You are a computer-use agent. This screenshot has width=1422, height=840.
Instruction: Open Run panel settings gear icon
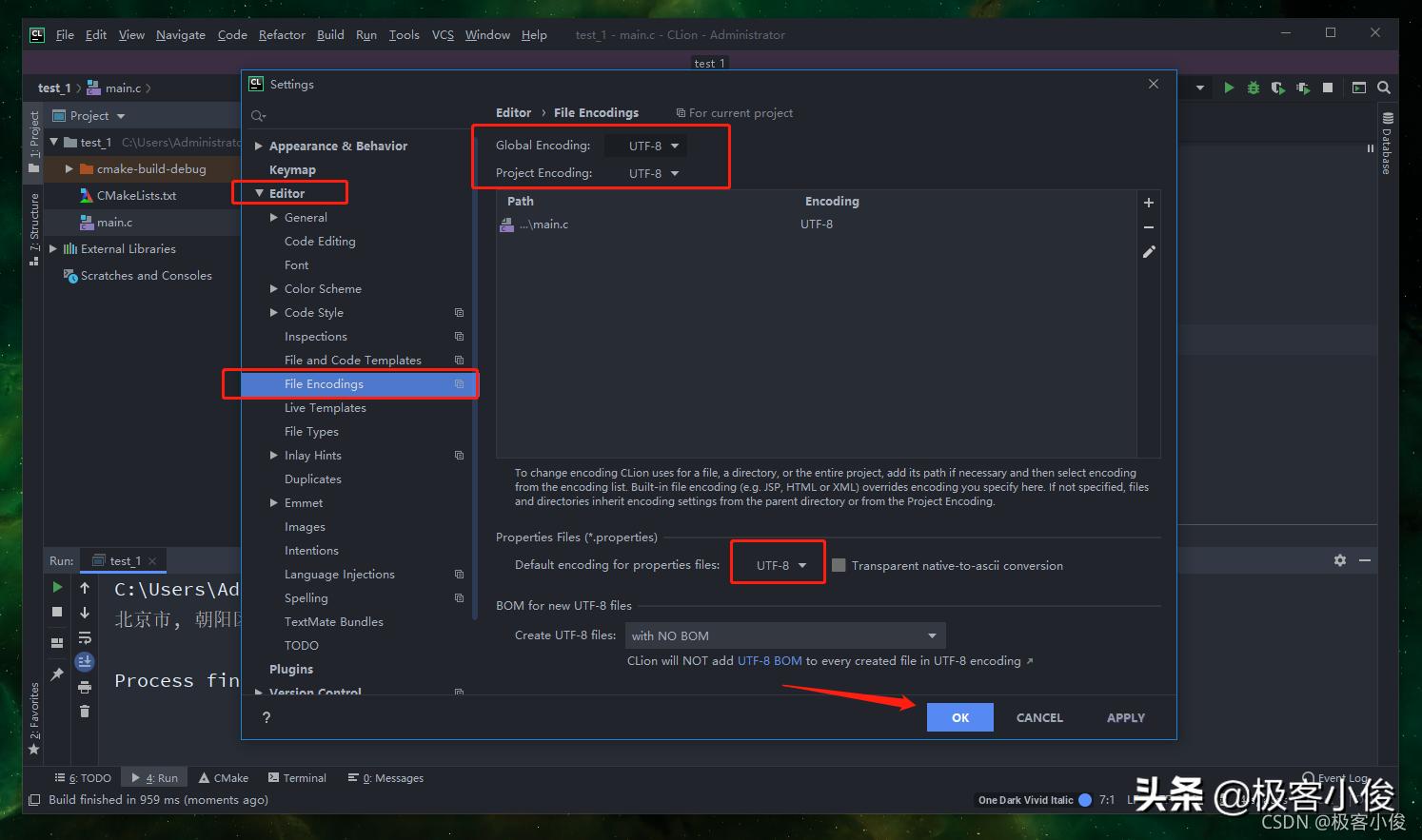(1340, 560)
